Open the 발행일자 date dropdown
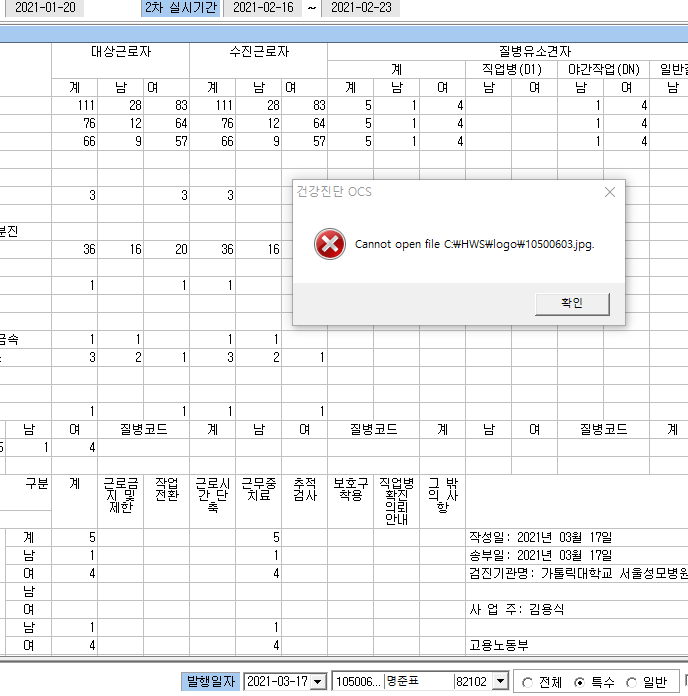688x696 pixels. (318, 681)
